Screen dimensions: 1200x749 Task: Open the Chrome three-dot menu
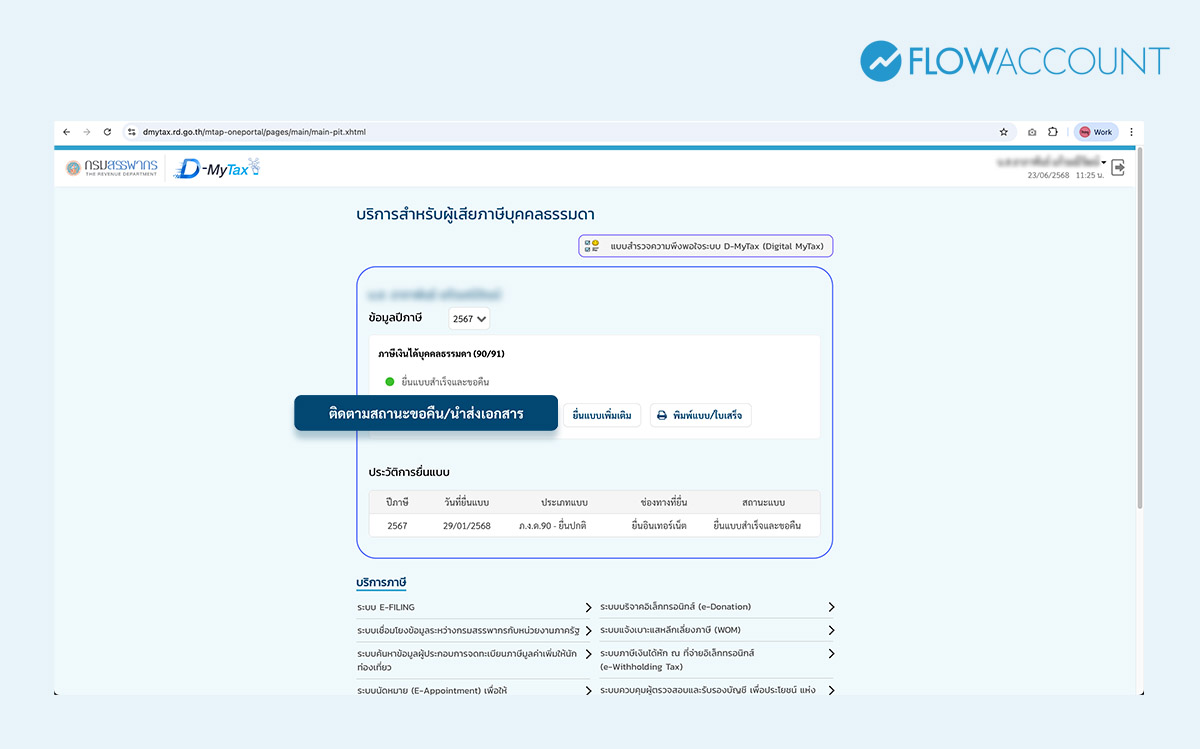pos(1131,132)
